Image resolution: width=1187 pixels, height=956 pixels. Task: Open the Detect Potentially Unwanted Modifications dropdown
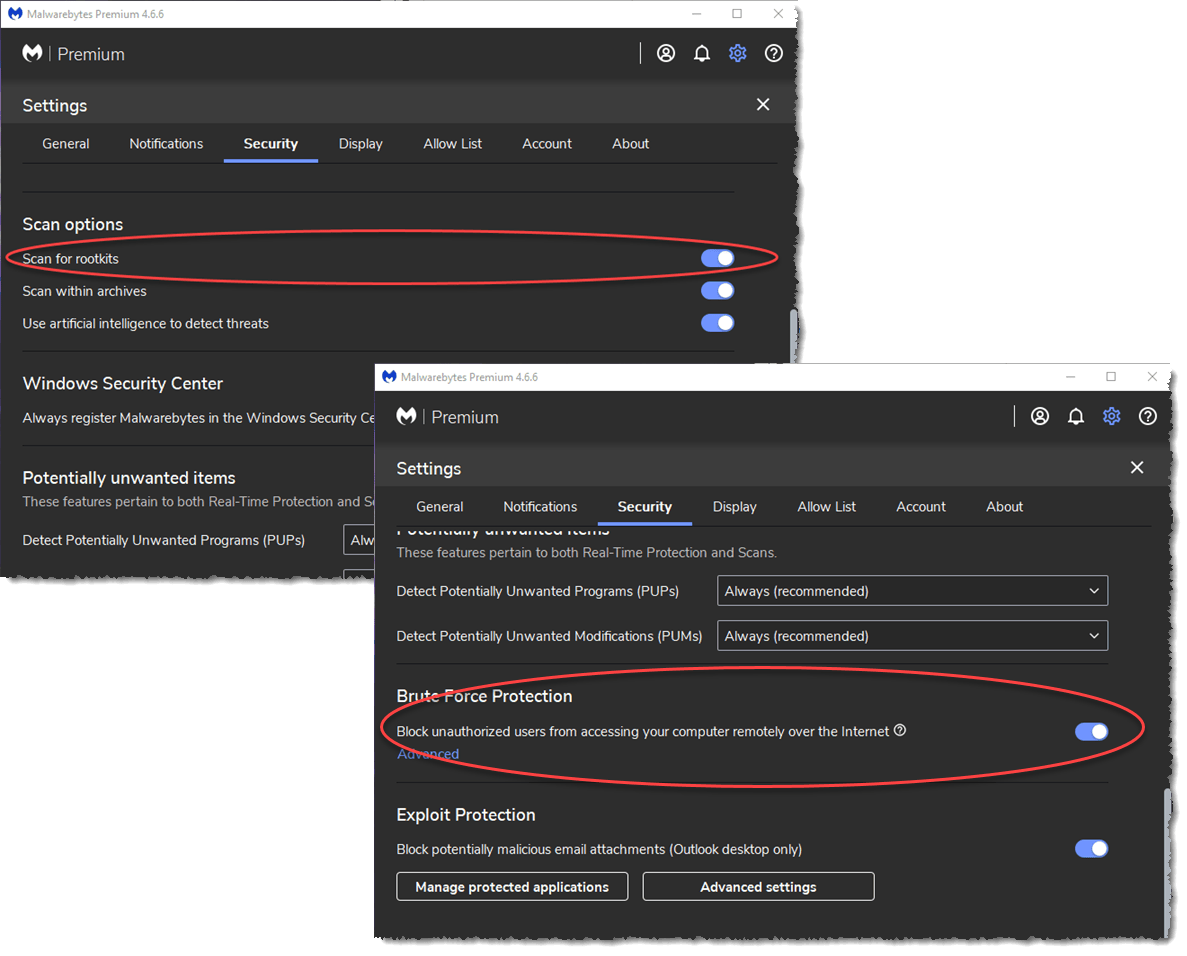(912, 635)
